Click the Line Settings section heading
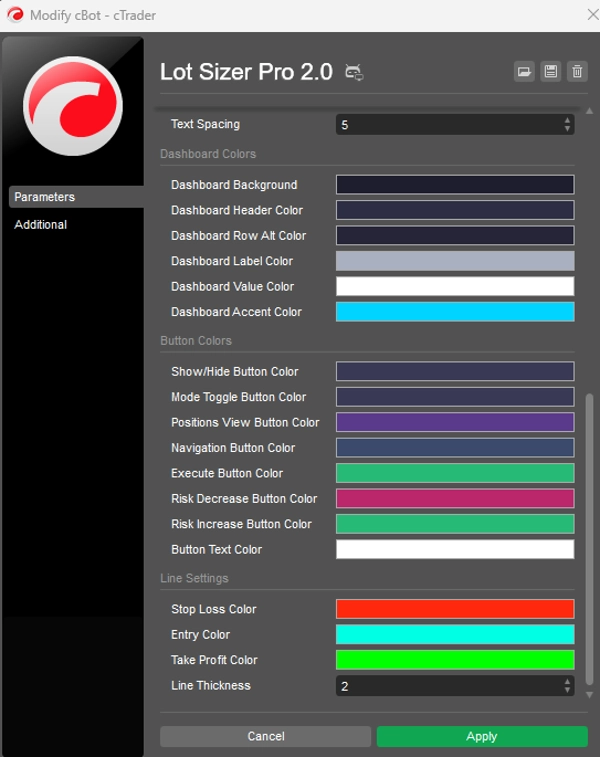 point(194,578)
